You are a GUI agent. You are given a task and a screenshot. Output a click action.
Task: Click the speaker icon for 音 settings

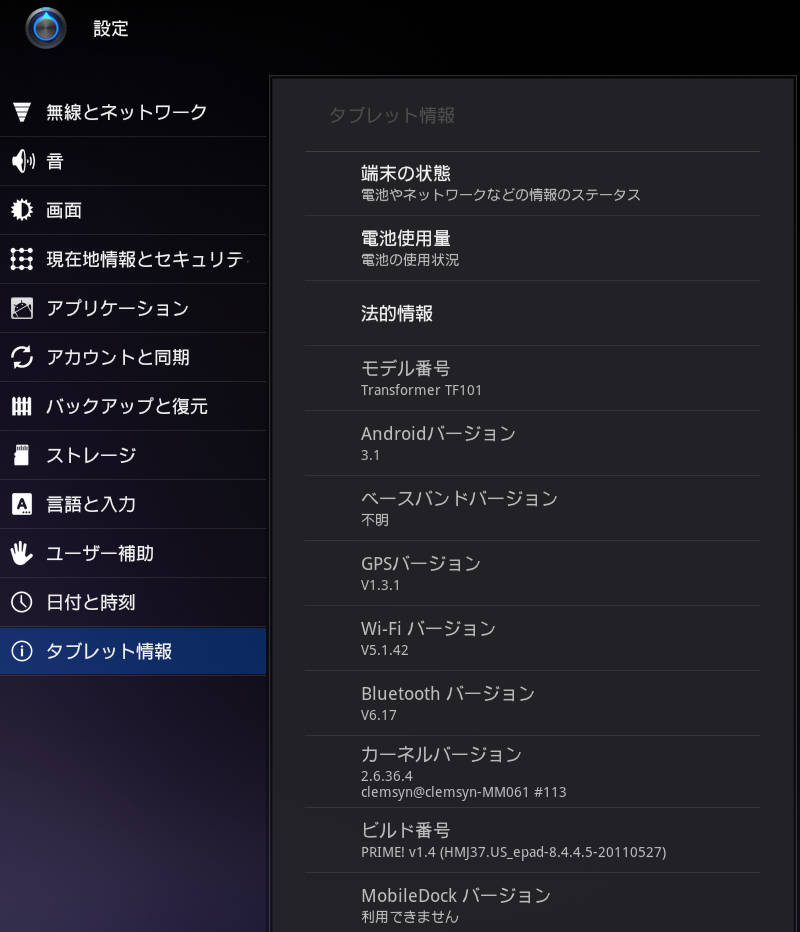(22, 161)
